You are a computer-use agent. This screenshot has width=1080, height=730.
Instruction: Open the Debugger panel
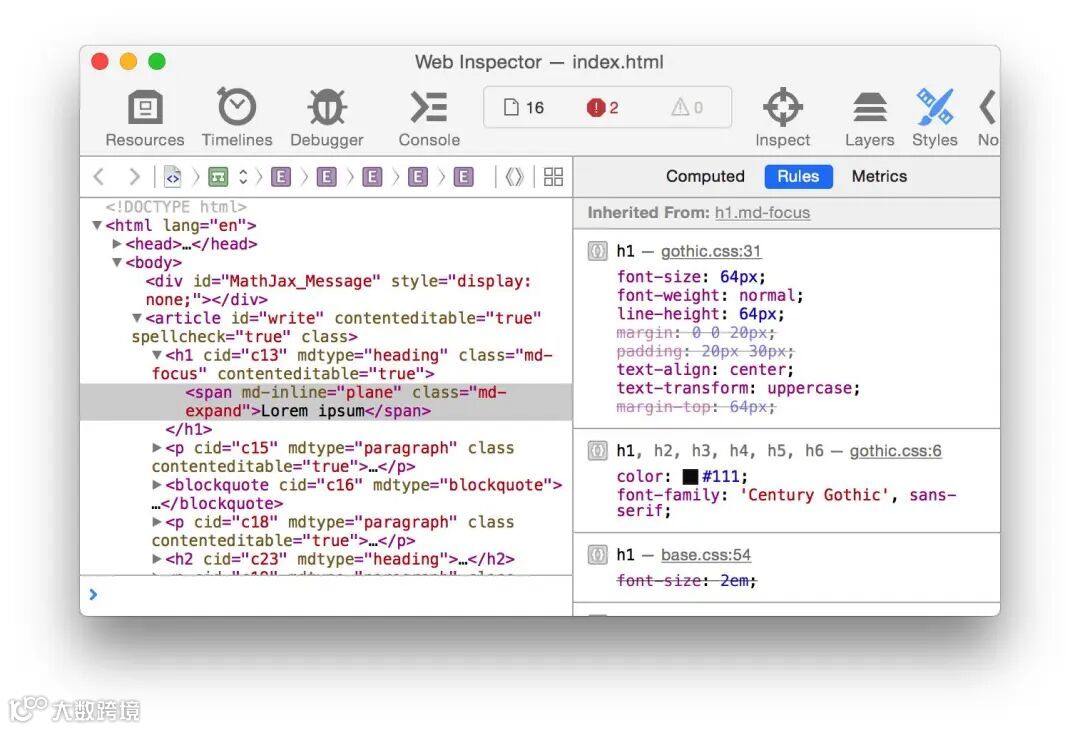pos(326,118)
